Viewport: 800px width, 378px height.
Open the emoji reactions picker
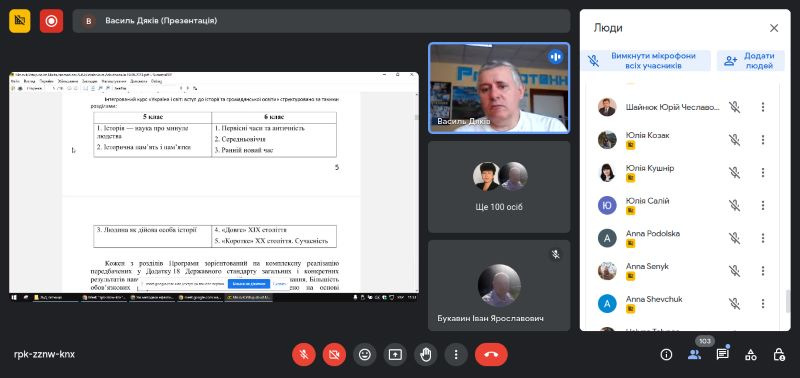pos(365,355)
